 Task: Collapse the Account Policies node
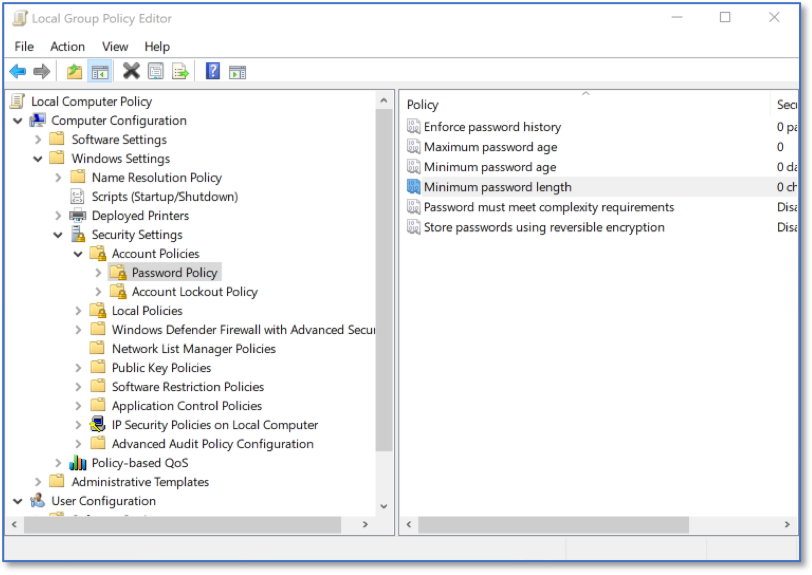(x=78, y=254)
